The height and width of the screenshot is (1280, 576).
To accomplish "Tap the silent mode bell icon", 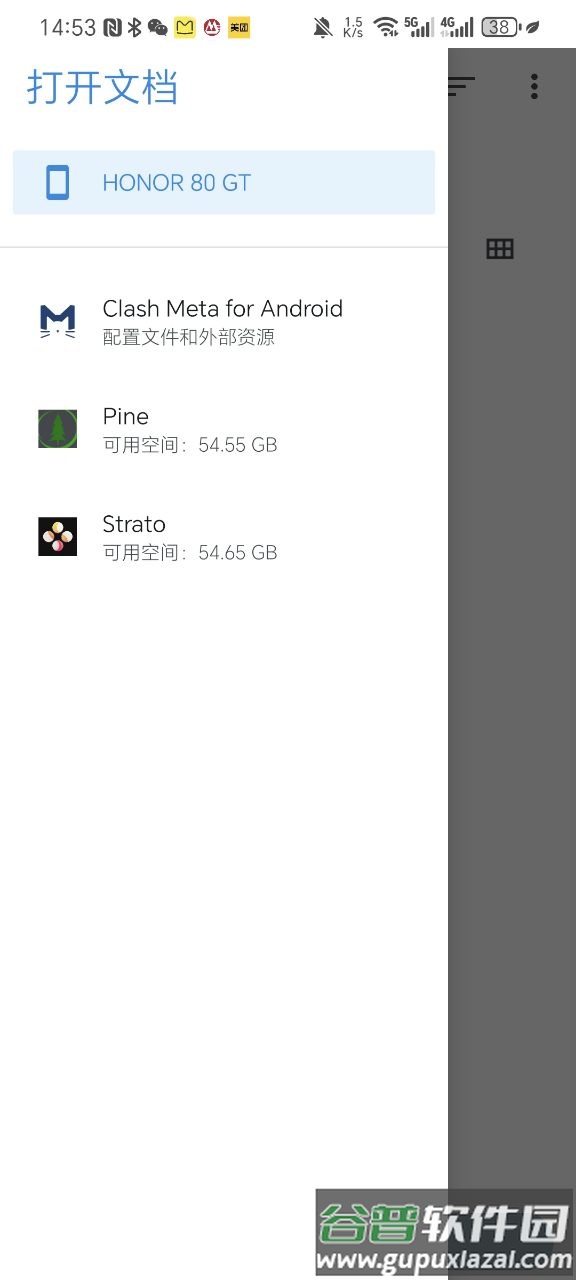I will coord(322,27).
